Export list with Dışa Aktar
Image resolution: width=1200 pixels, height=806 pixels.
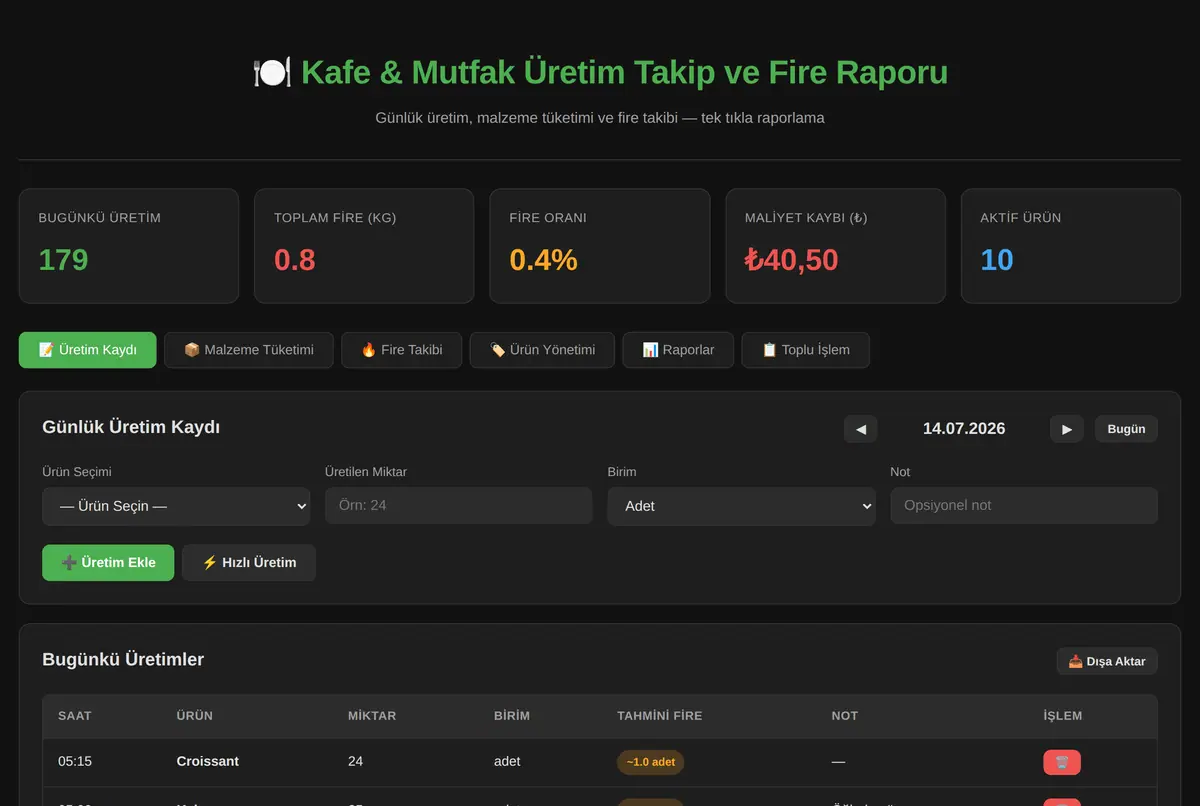(1107, 661)
